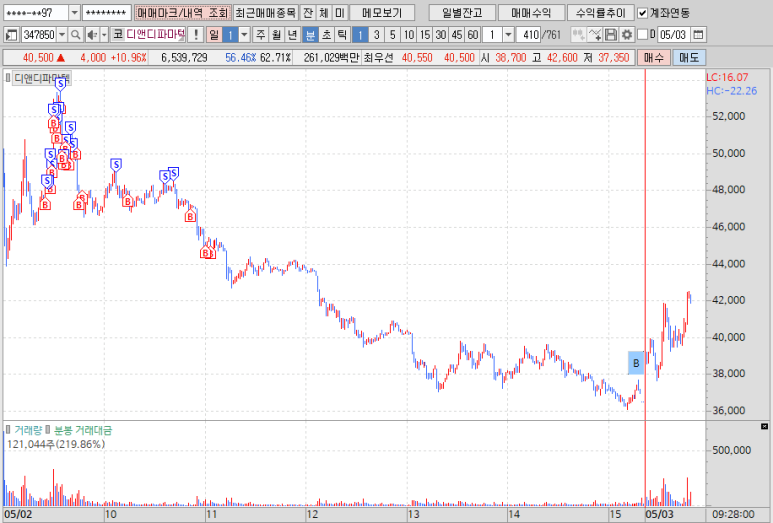Click the handle left of the 디앤디파마텍 chart label
This screenshot has height=523, width=773.
pos(8,78)
